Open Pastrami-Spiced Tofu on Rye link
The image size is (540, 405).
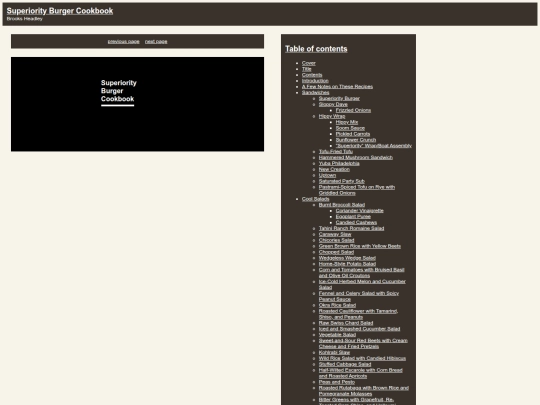357,190
